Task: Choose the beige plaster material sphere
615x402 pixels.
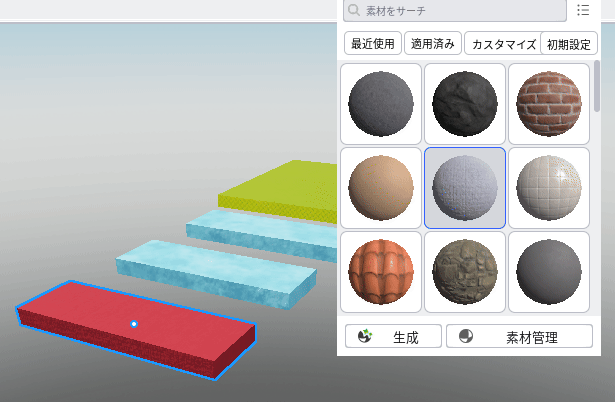Action: pos(381,188)
